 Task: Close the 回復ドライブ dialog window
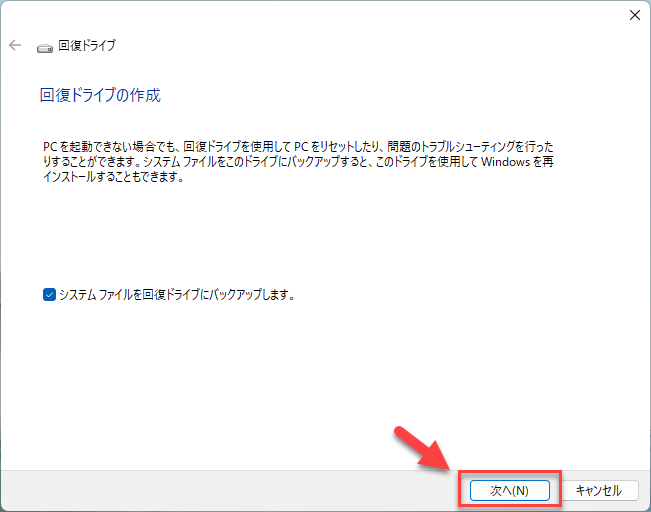point(634,15)
